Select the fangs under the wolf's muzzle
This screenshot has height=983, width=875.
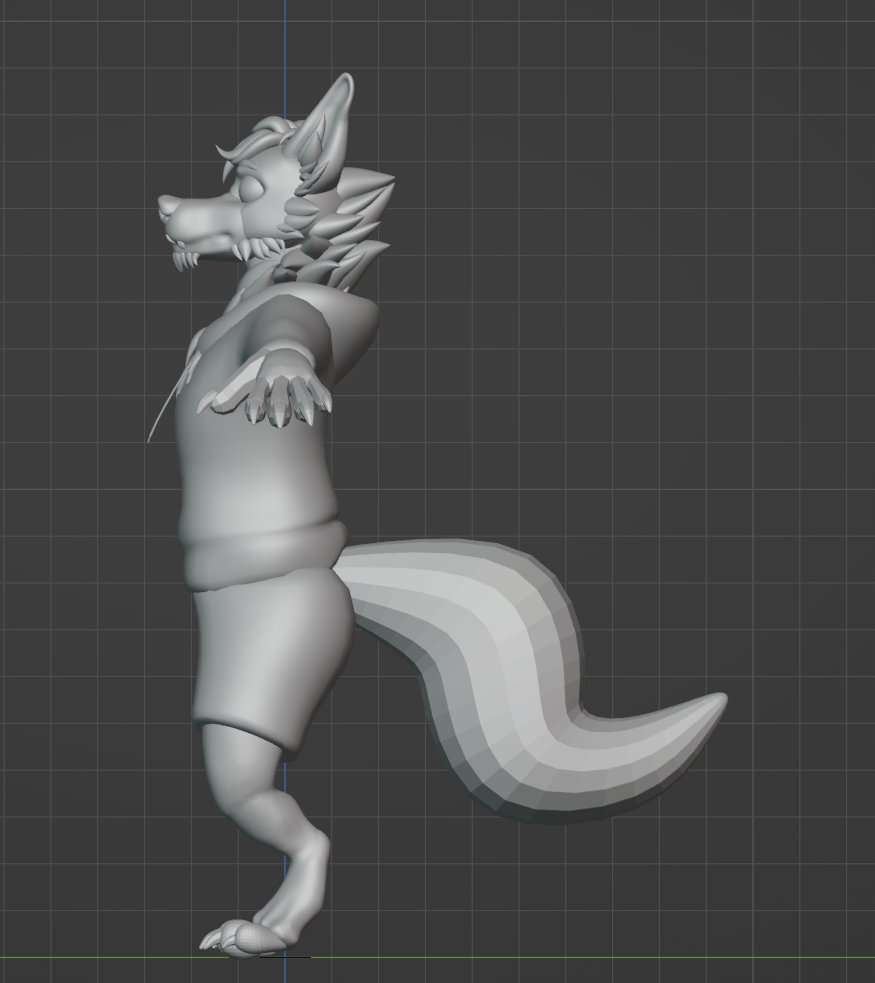187,259
